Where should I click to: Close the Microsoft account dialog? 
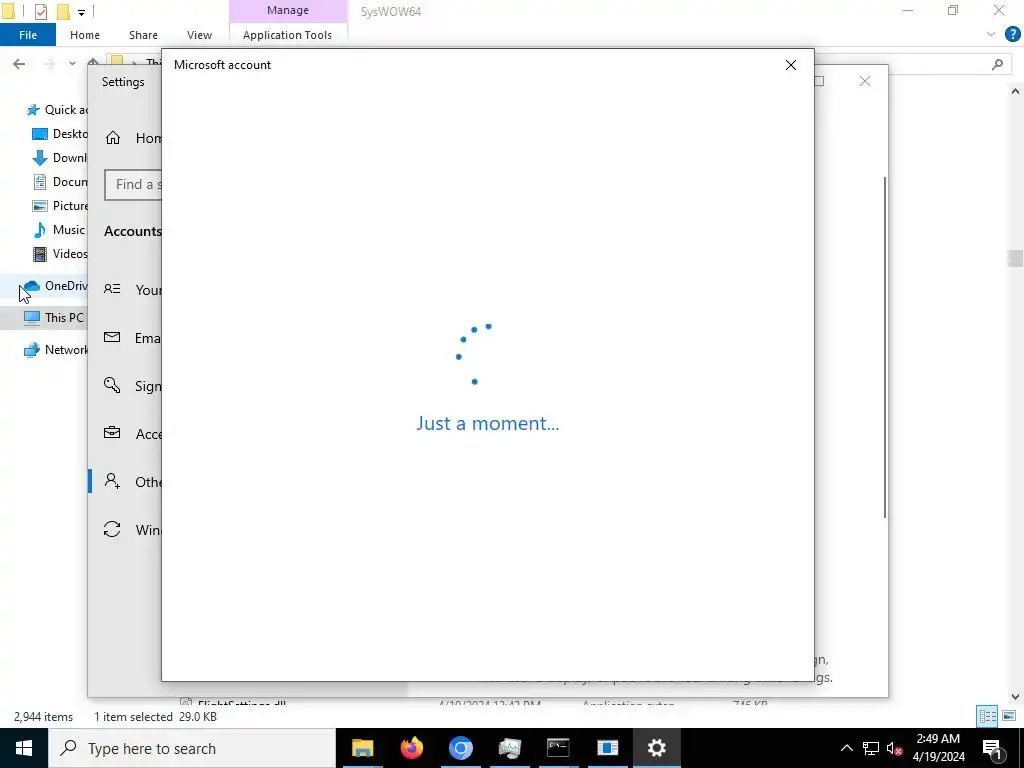[x=790, y=65]
